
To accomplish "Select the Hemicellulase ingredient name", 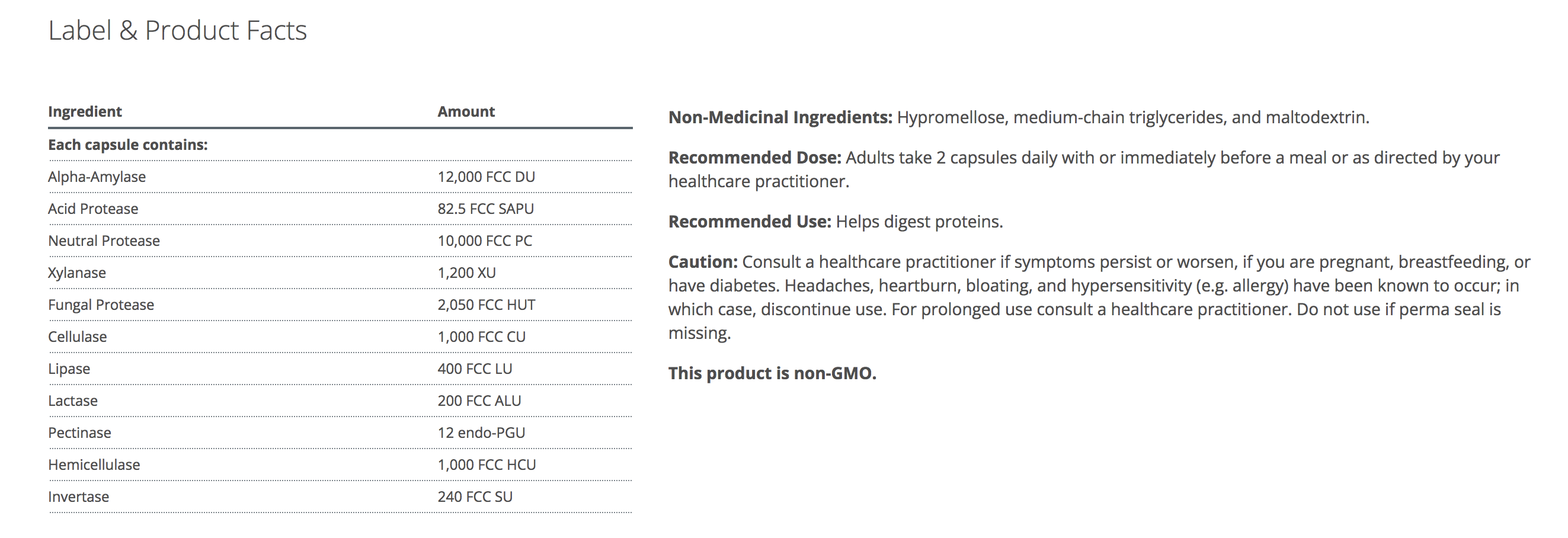I will 94,465.
